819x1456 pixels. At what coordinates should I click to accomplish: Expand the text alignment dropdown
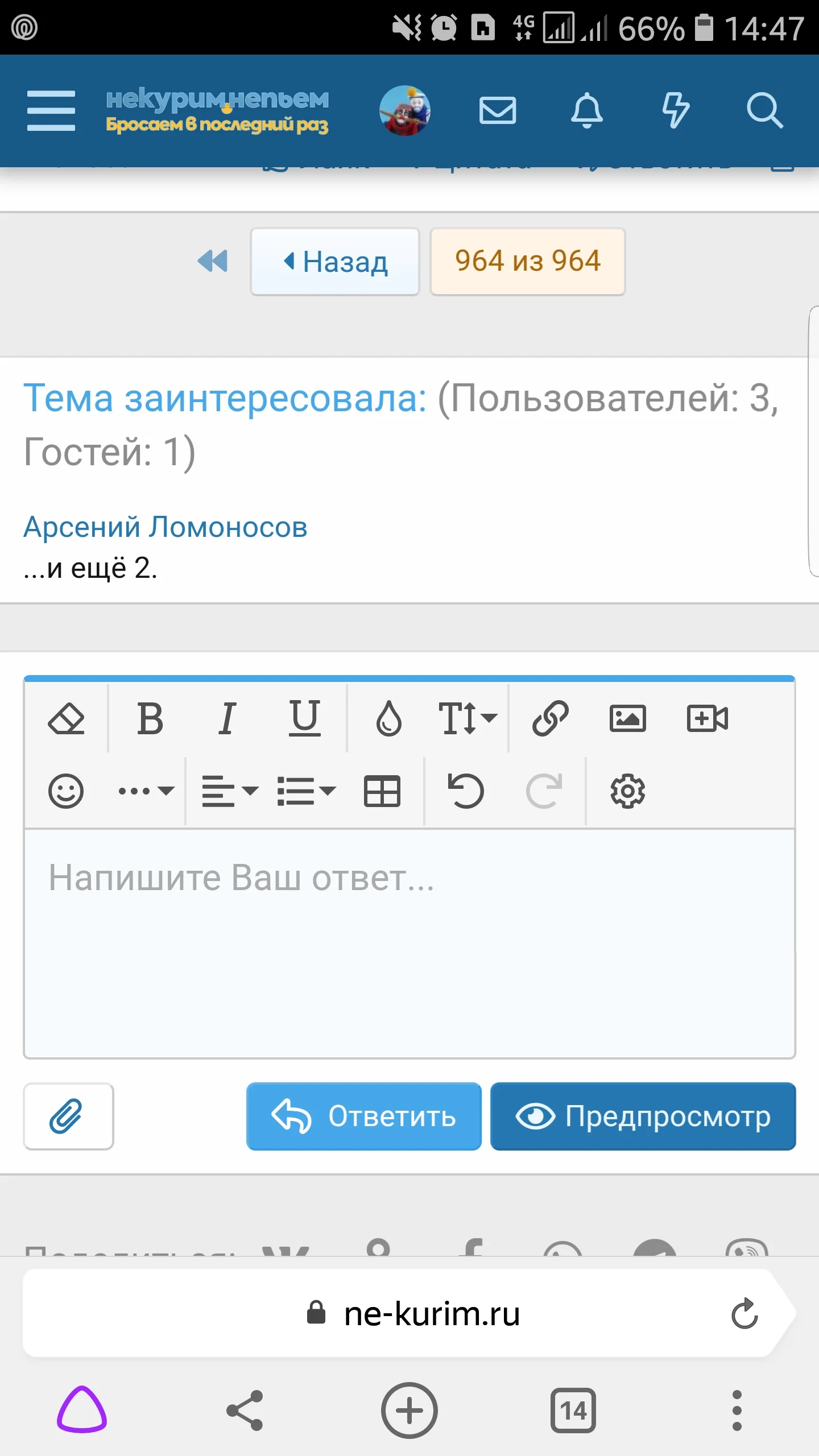(230, 791)
